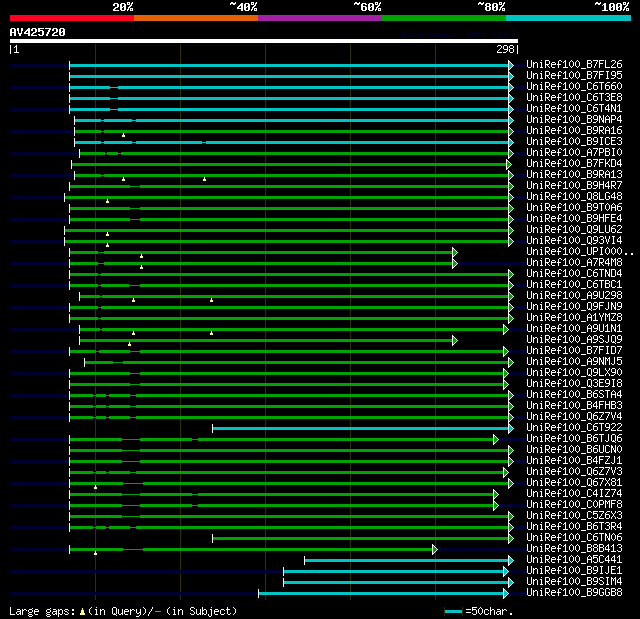Select the UniRef100_B6TJQ6 label
The height and width of the screenshot is (619, 640).
click(574, 439)
